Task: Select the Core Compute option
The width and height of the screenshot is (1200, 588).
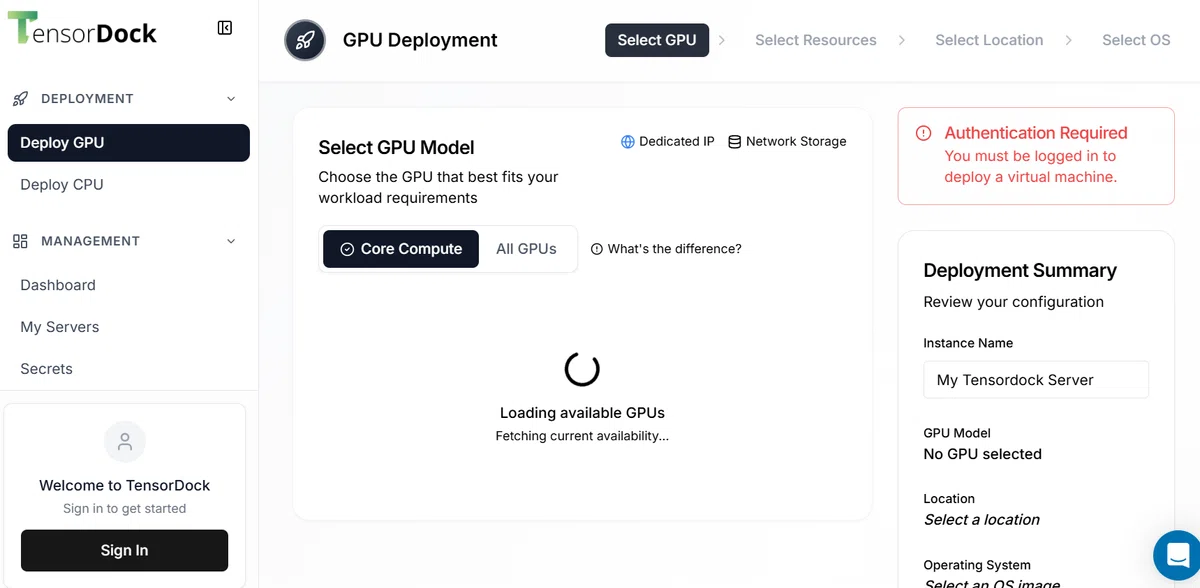Action: (x=400, y=249)
